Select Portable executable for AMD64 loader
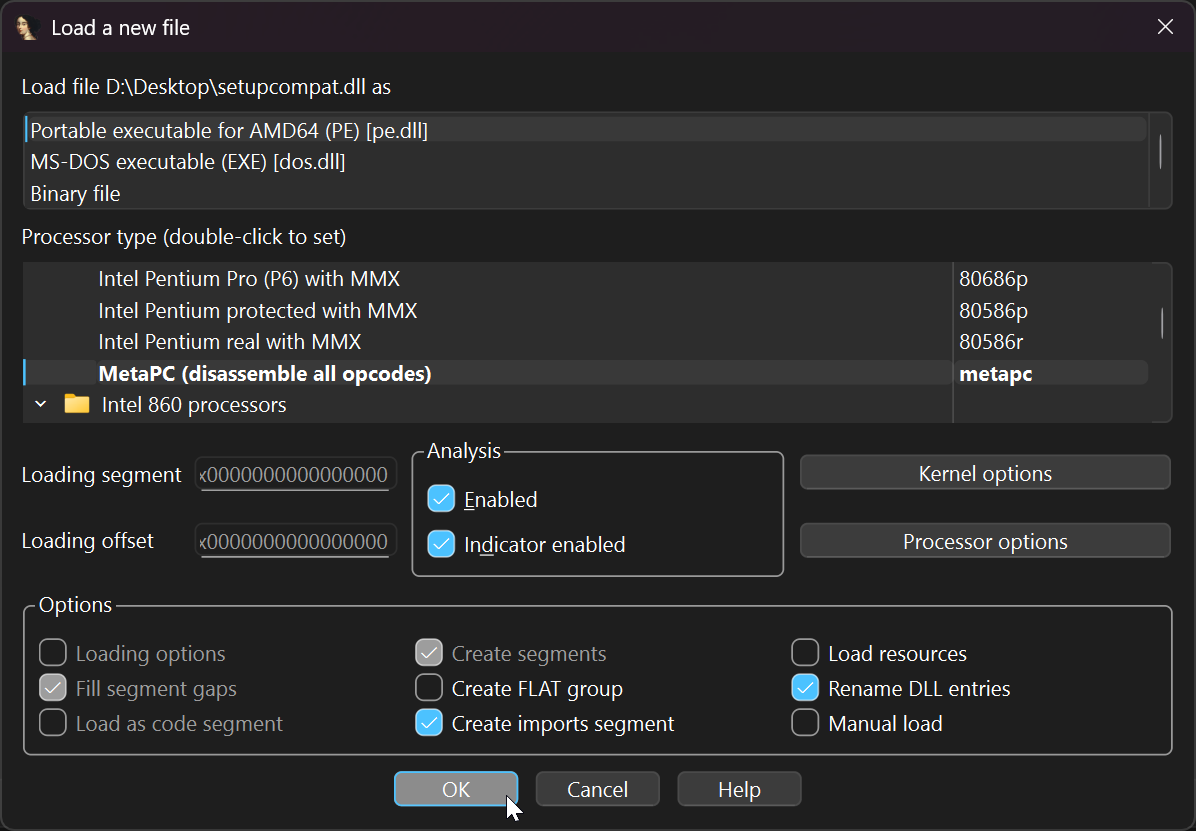This screenshot has width=1196, height=831. (230, 129)
